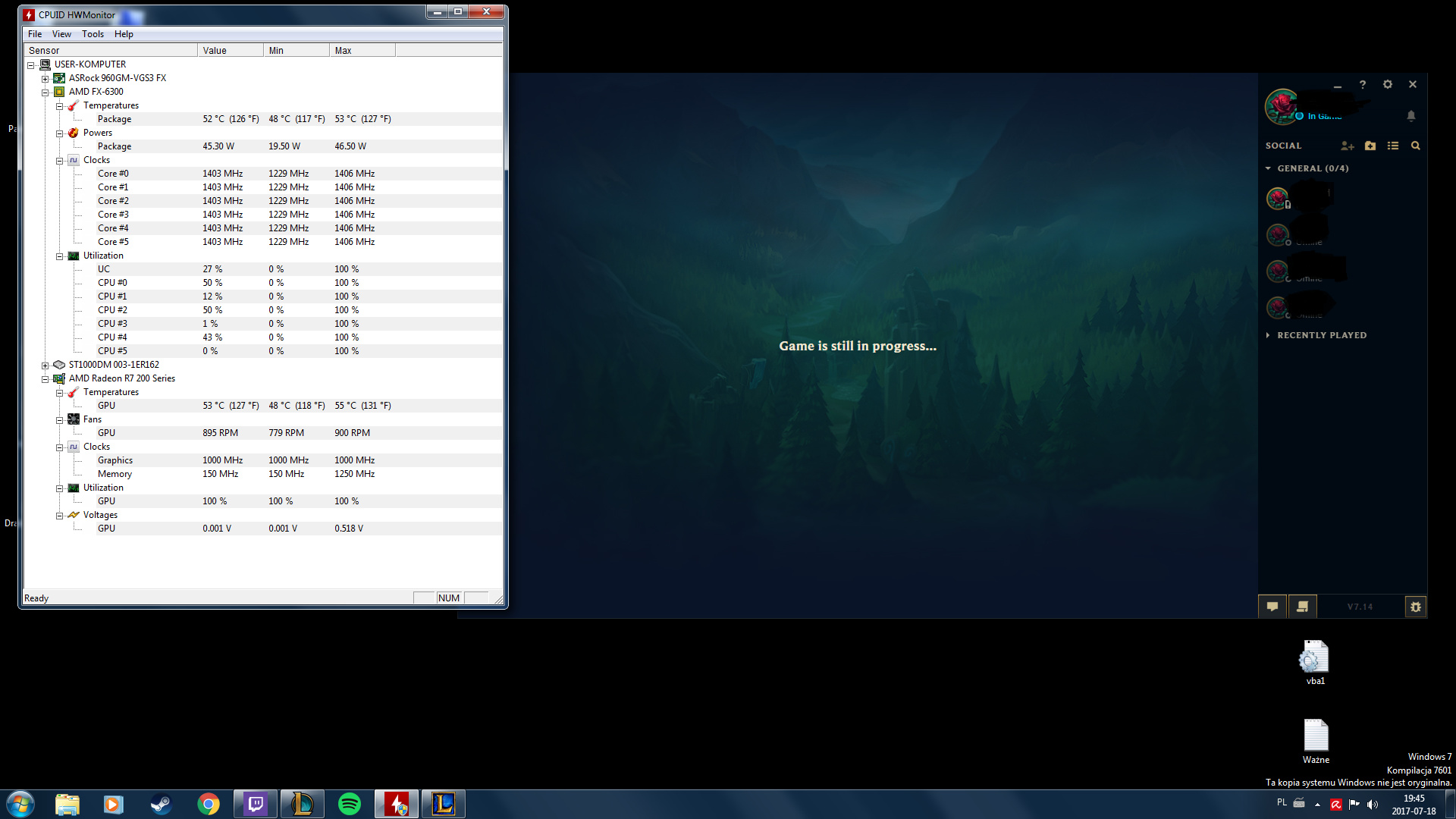Collapse the CPU Powers group
Screen dimensions: 1456x819
[x=60, y=133]
